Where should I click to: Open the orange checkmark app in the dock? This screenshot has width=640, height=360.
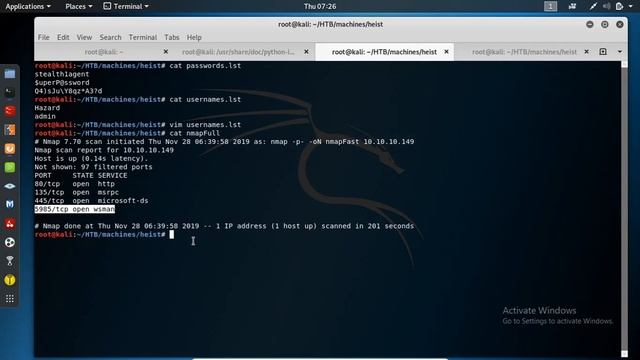10,149
